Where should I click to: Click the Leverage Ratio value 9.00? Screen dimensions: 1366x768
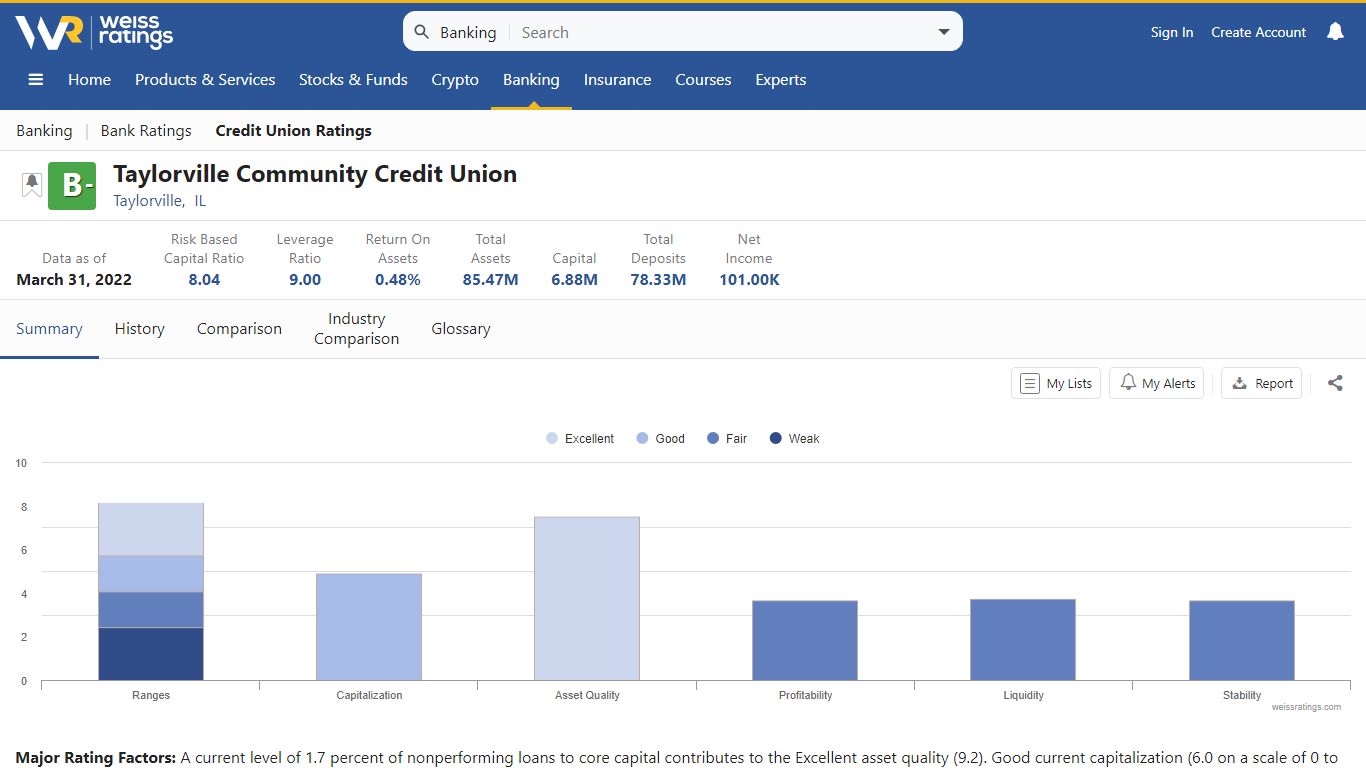click(x=305, y=280)
